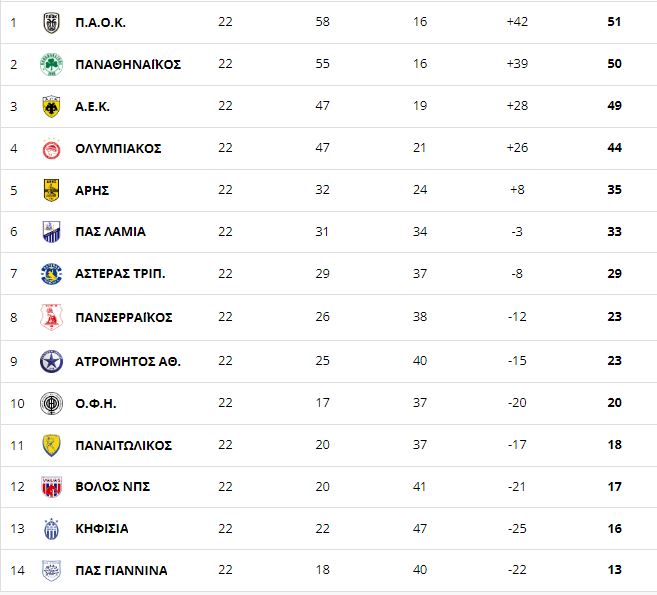Click the Παναιτωλικός yellow shield crest

tap(52, 445)
